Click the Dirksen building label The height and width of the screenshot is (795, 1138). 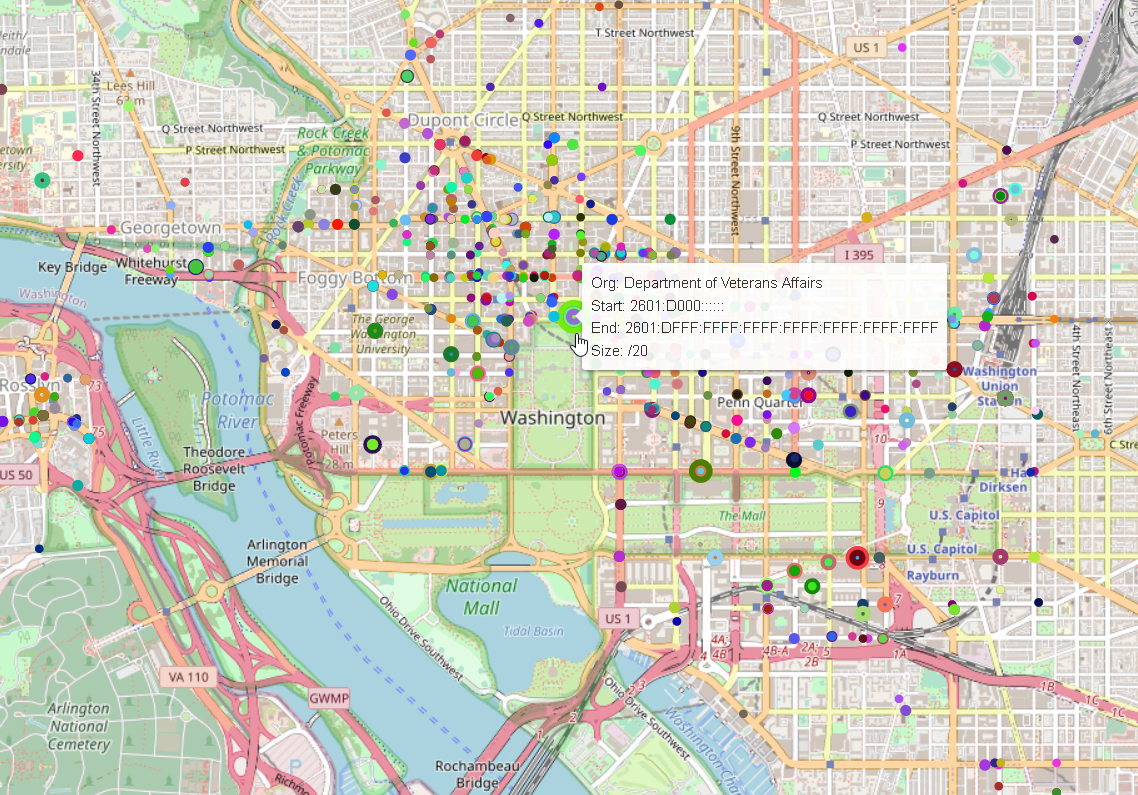[x=1003, y=486]
